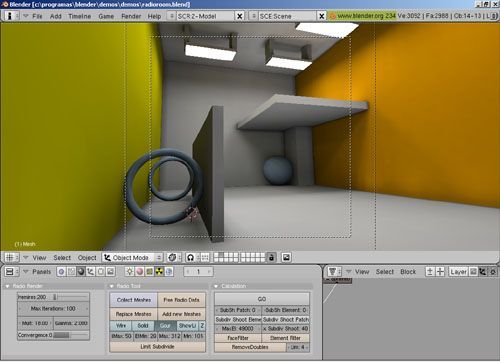Open the SCR:2-Model screen browse arrows
500x362 pixels.
coord(172,16)
